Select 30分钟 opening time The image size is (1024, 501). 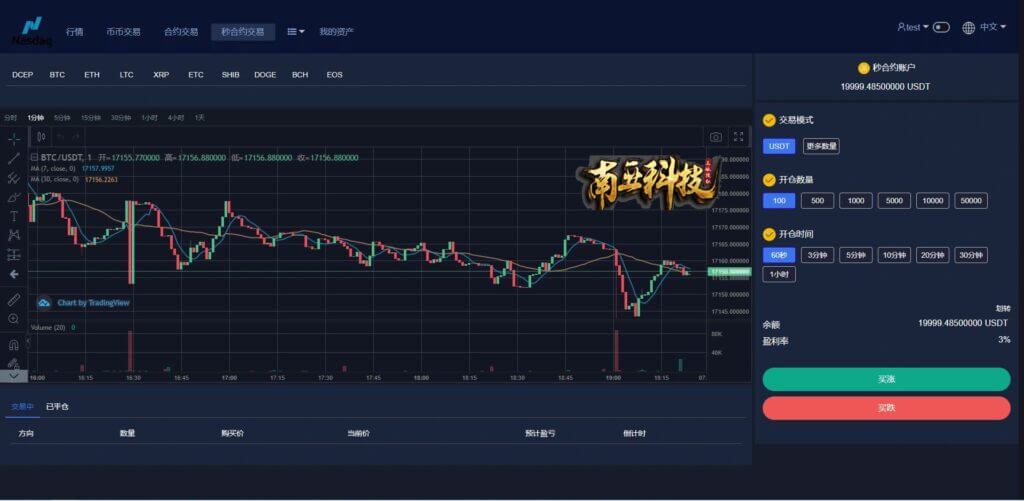pos(971,255)
